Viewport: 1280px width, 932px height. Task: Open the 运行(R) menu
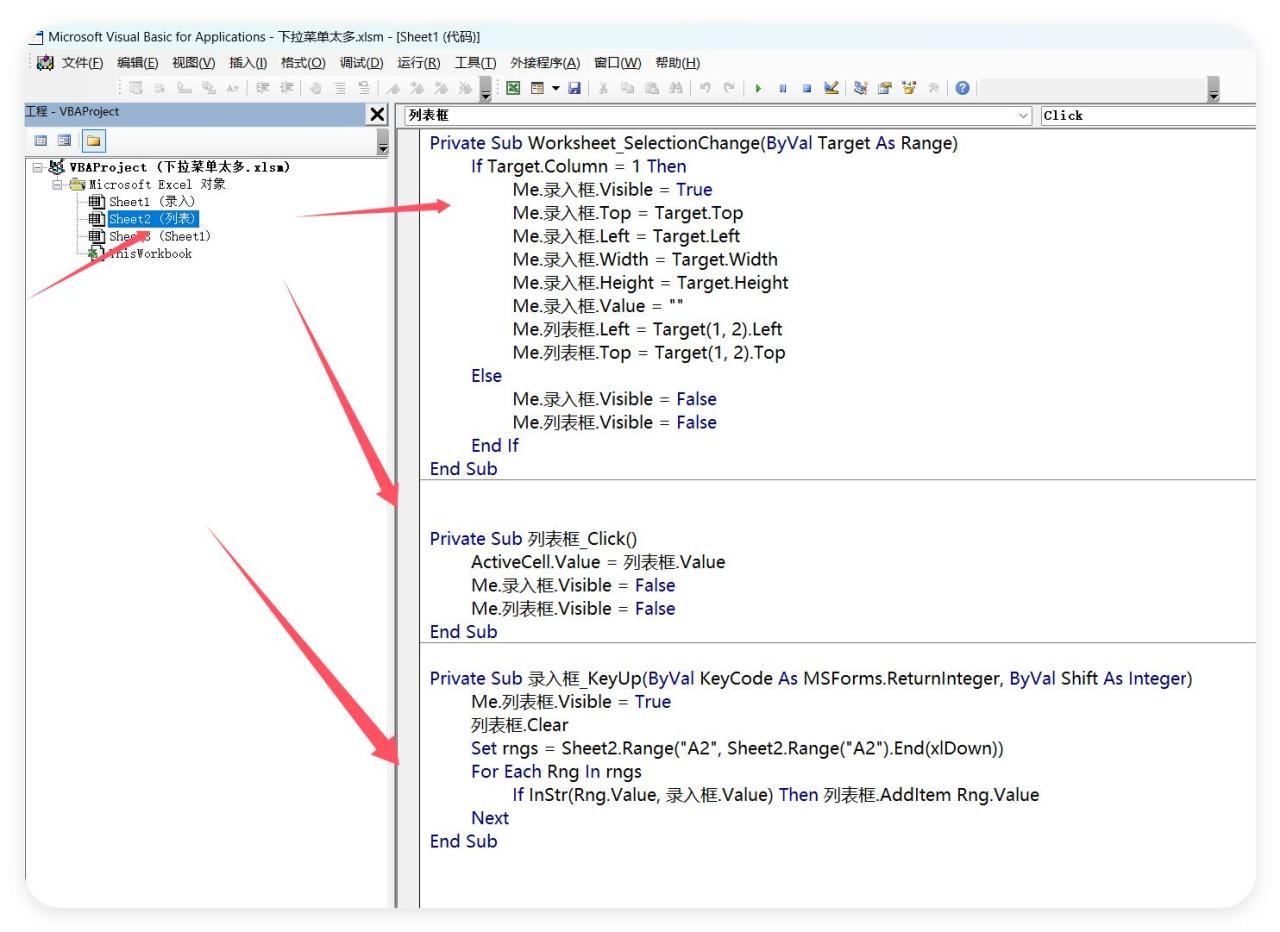419,63
